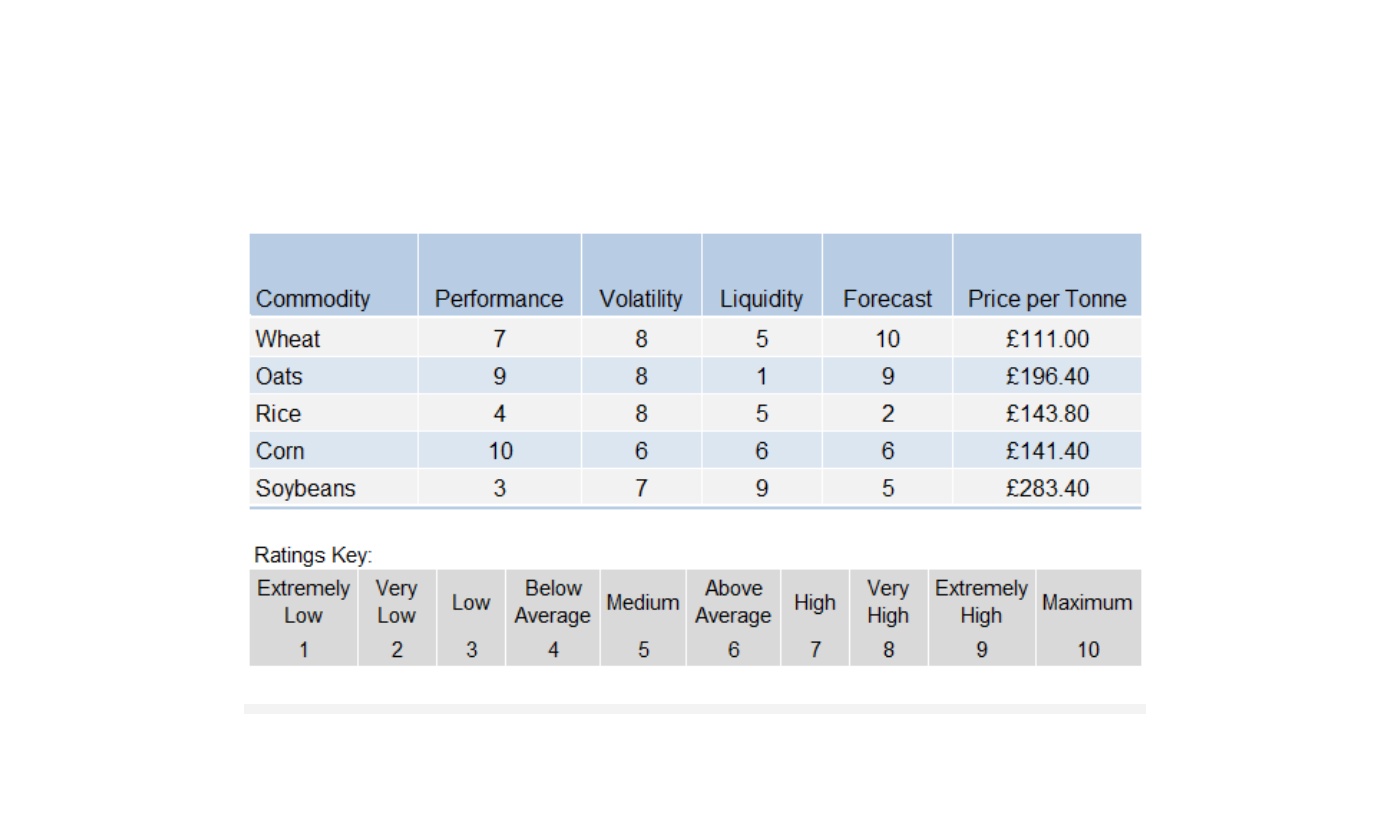Select Wheat's Liquidity value 5
The height and width of the screenshot is (814, 1391).
[761, 339]
